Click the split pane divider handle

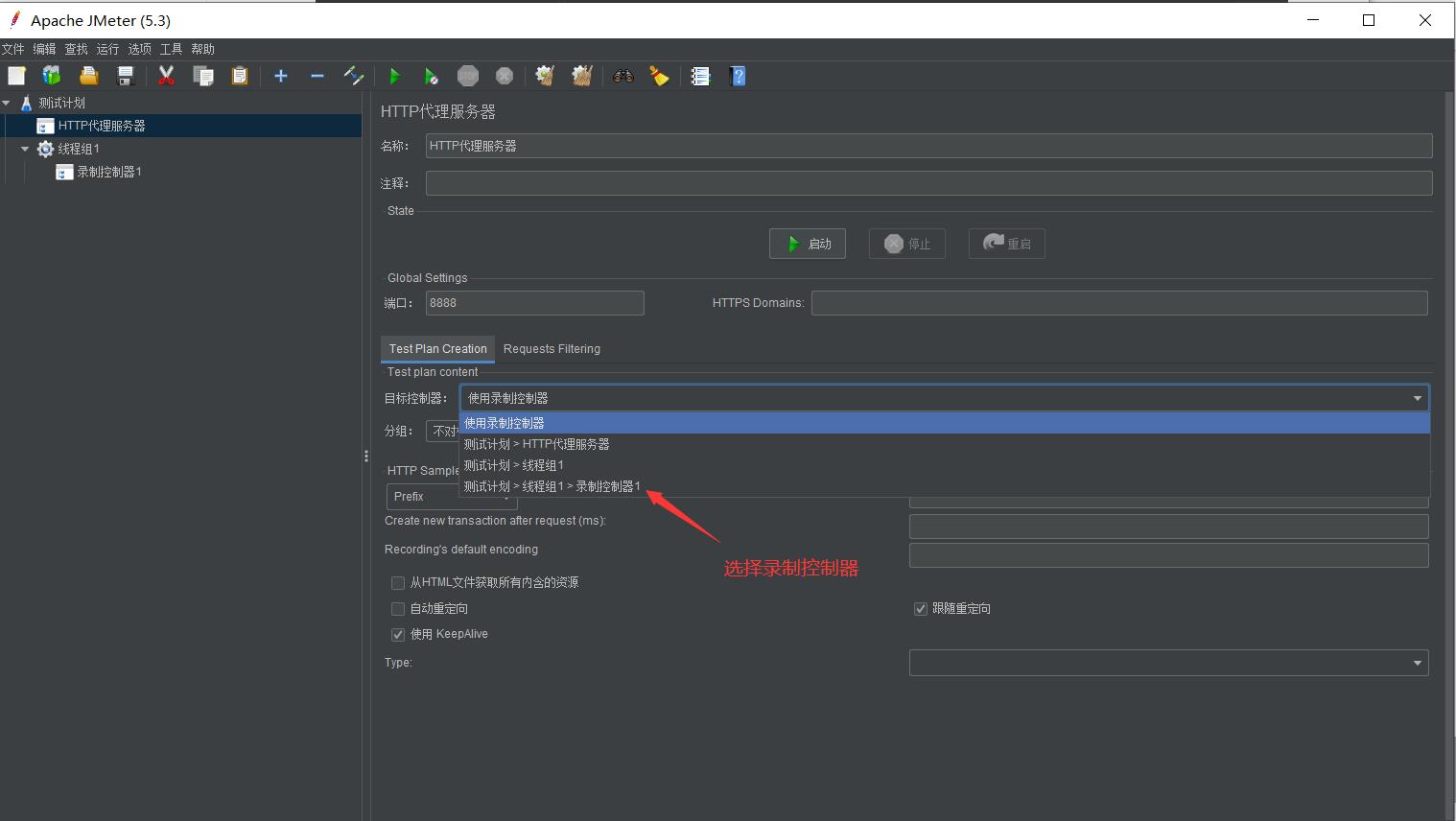(x=366, y=457)
